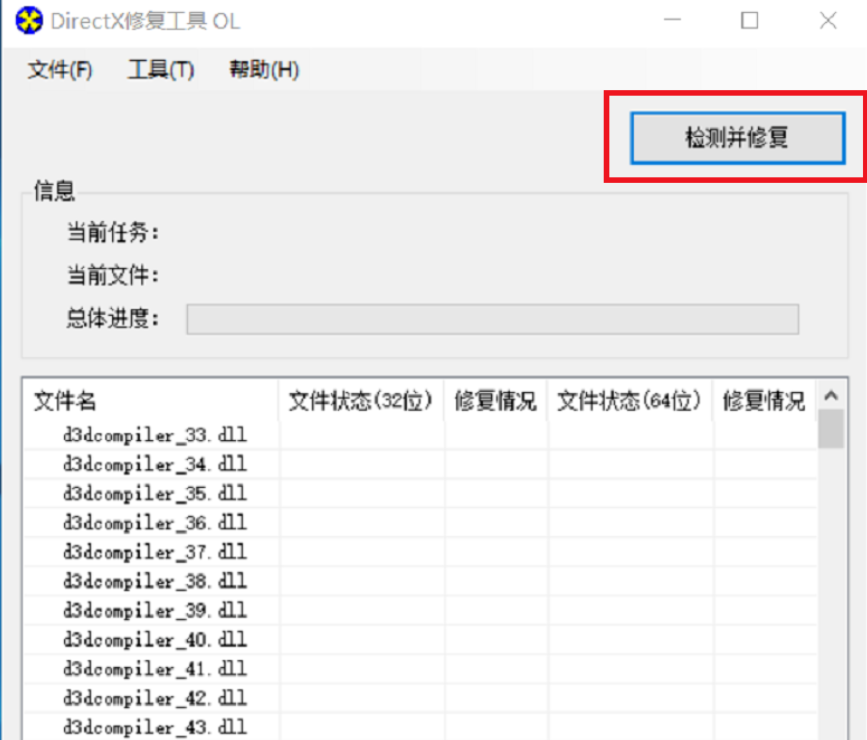Click the first 修复情况 column header

tap(495, 401)
